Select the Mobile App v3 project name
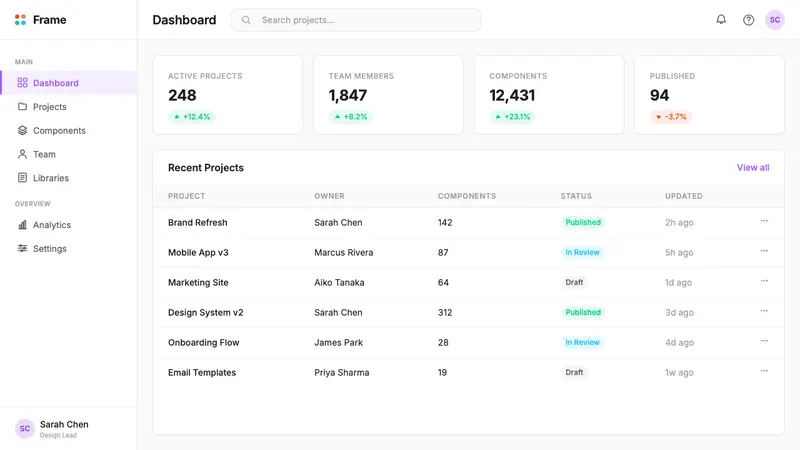 (x=198, y=253)
